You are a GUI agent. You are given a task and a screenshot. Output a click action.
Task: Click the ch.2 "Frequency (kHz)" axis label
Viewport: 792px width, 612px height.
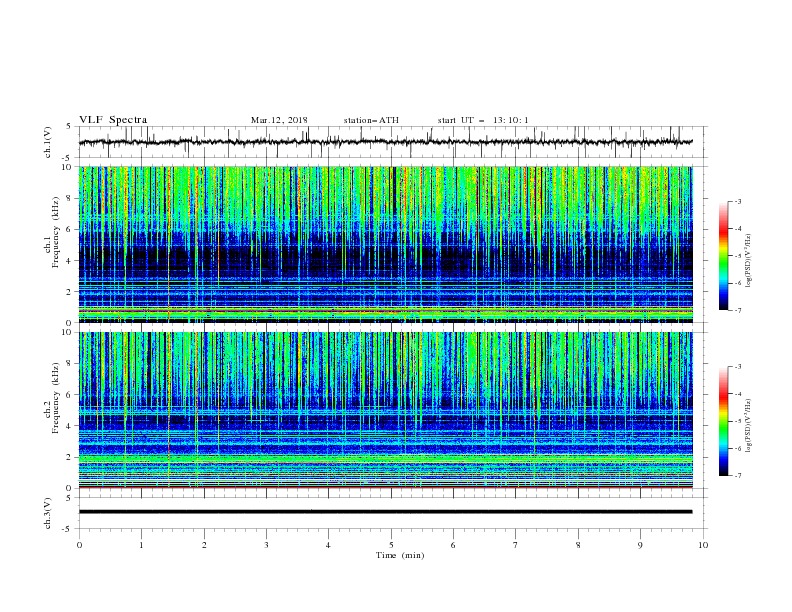[x=56, y=398]
